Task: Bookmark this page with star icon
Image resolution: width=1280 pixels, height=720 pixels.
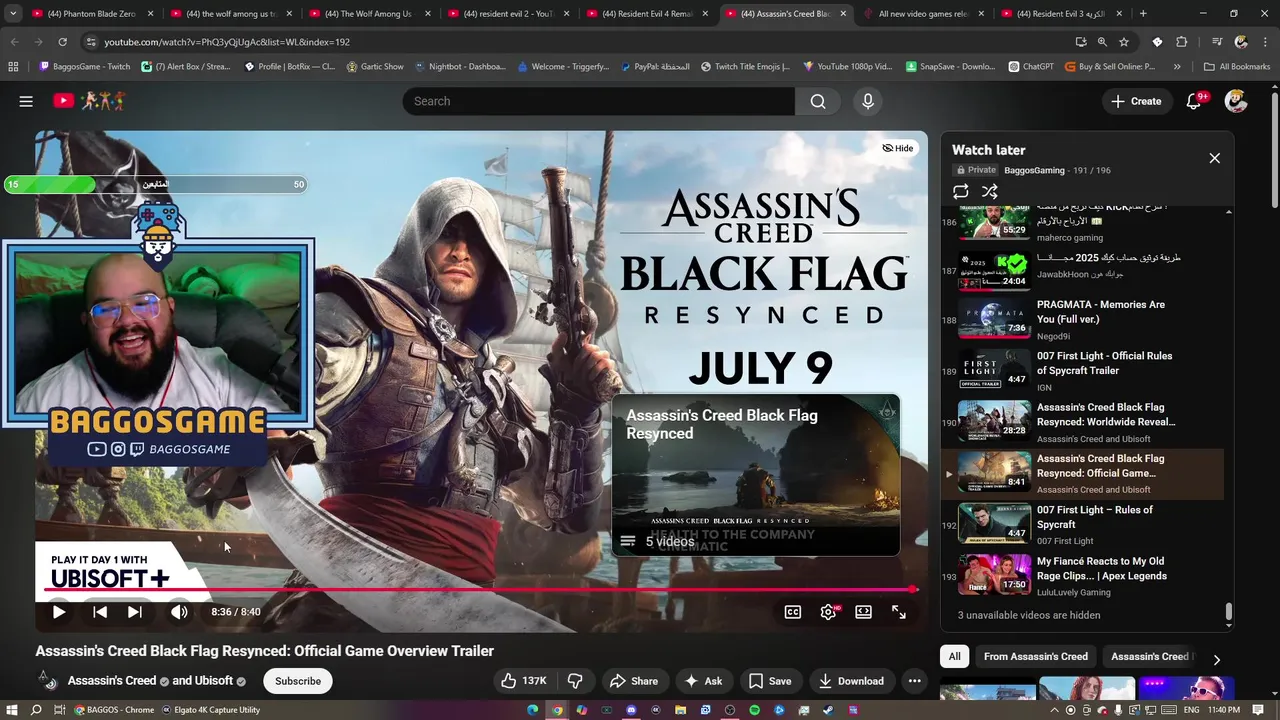Action: click(1124, 42)
